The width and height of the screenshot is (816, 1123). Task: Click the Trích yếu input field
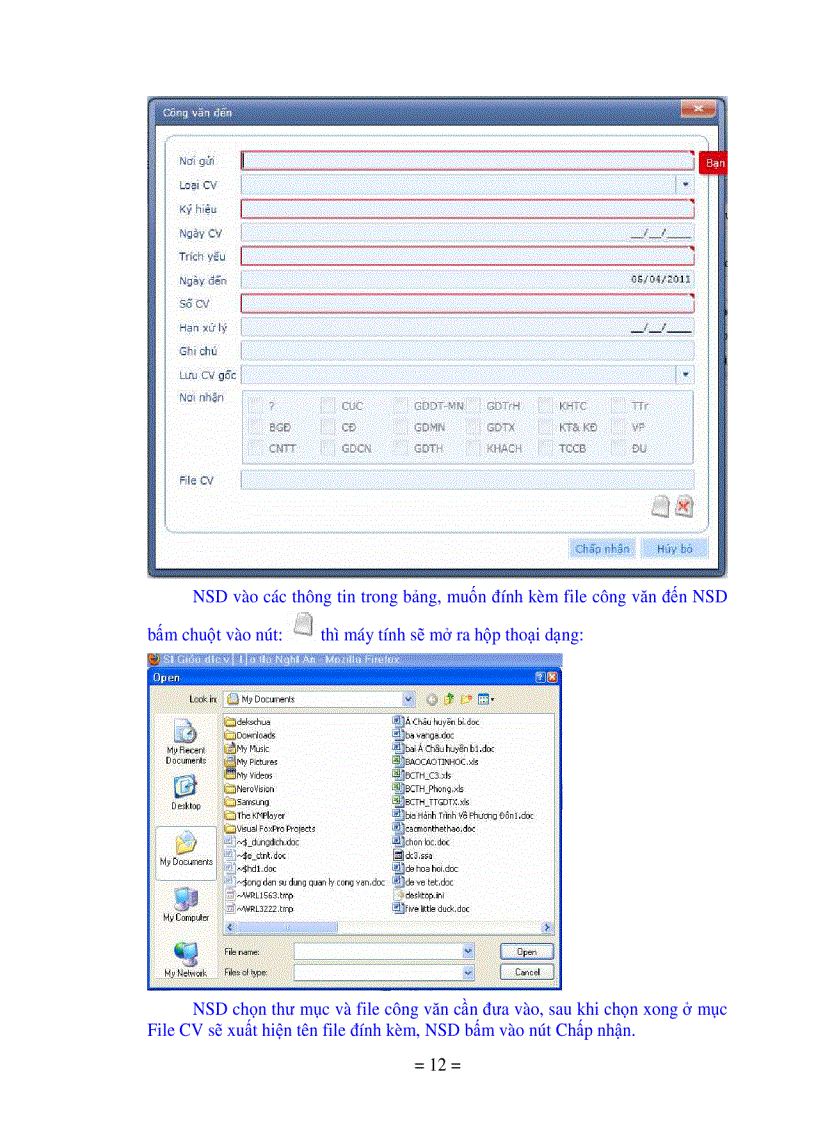(x=466, y=257)
